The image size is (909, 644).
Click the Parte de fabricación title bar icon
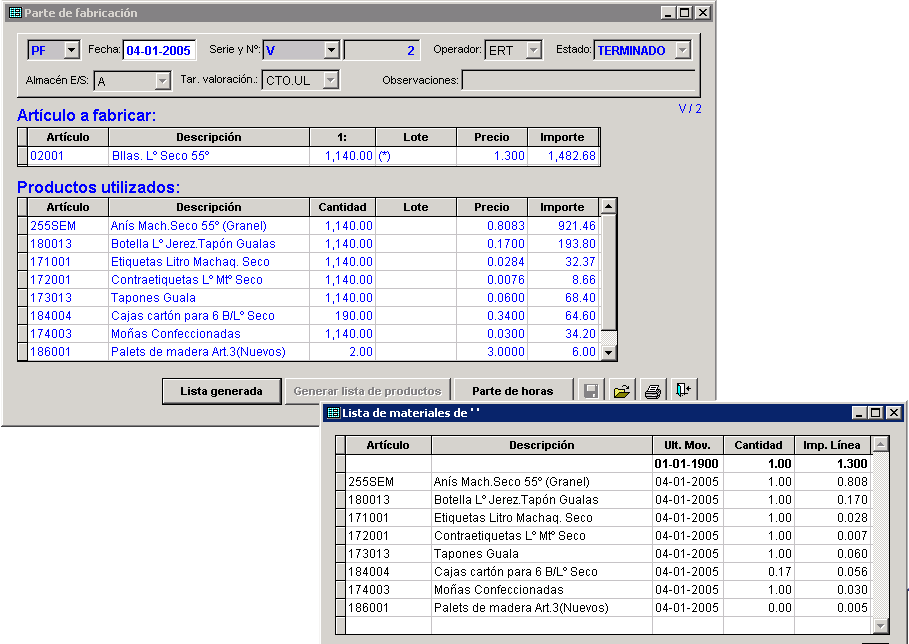[x=16, y=13]
